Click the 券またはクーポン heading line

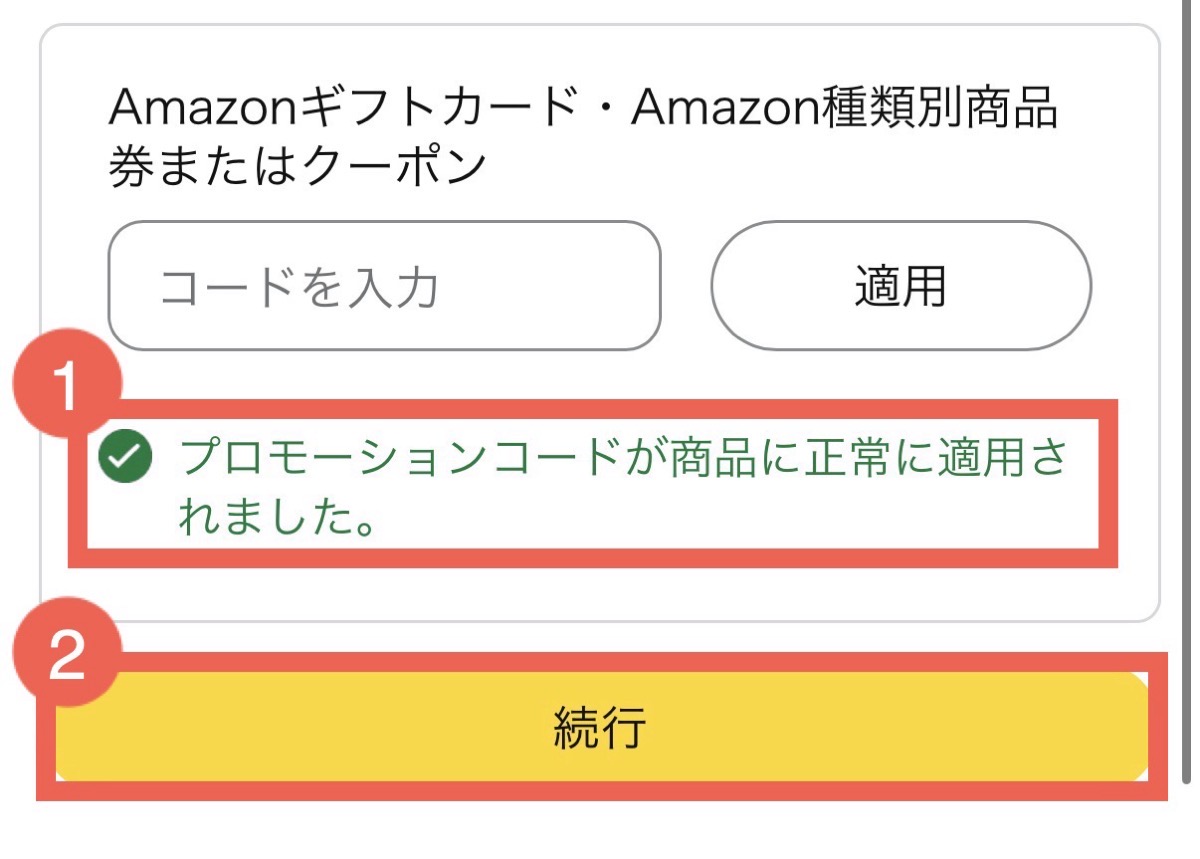pyautogui.click(x=297, y=166)
